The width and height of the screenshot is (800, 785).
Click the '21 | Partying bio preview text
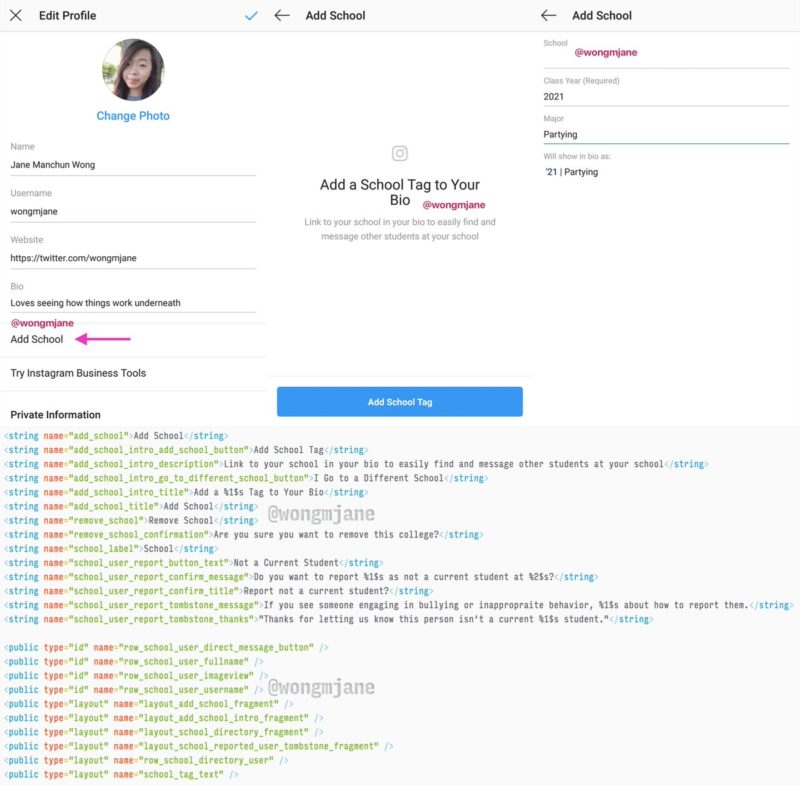tap(571, 172)
